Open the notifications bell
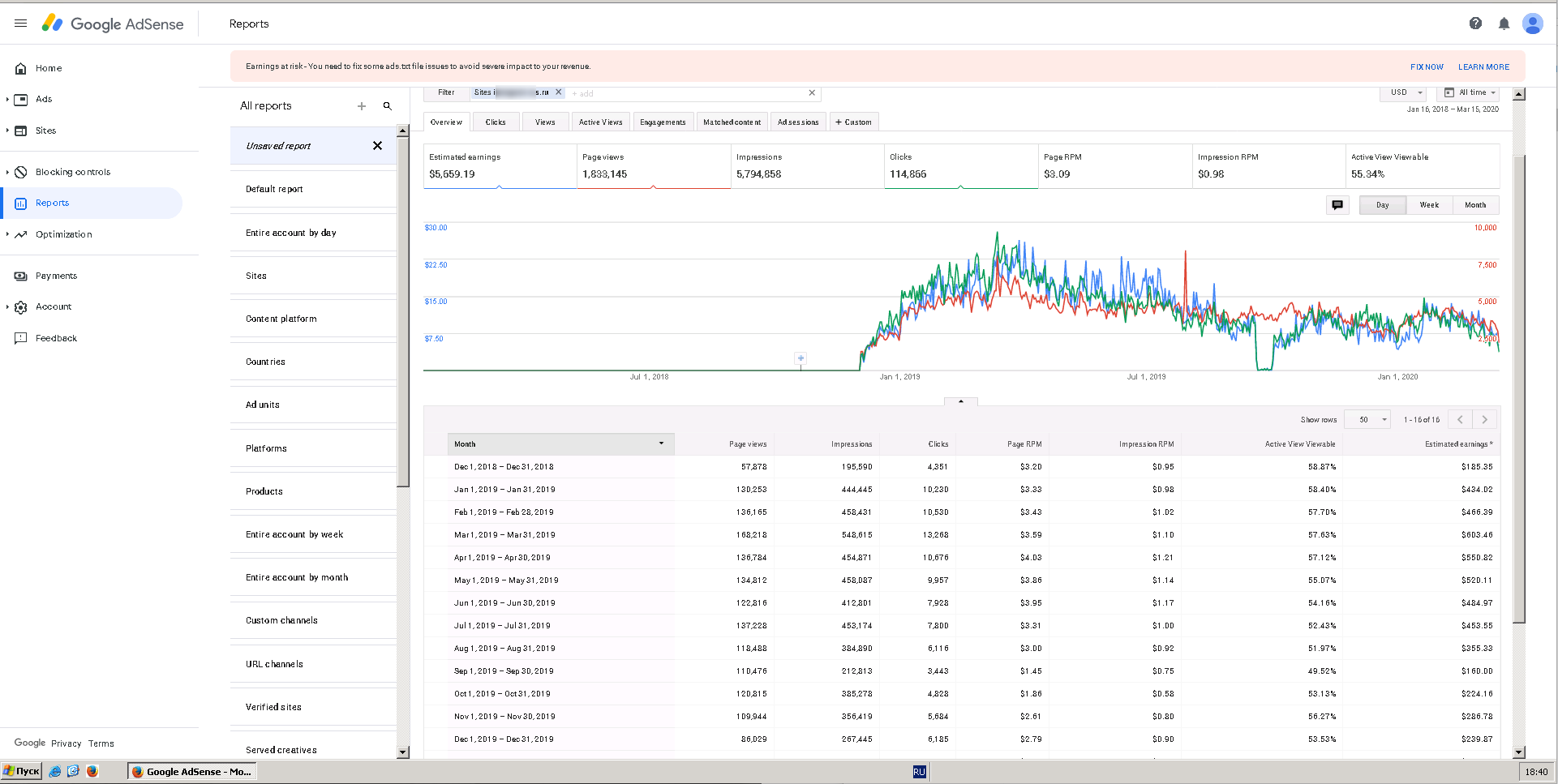The height and width of the screenshot is (784, 1558). (1504, 24)
